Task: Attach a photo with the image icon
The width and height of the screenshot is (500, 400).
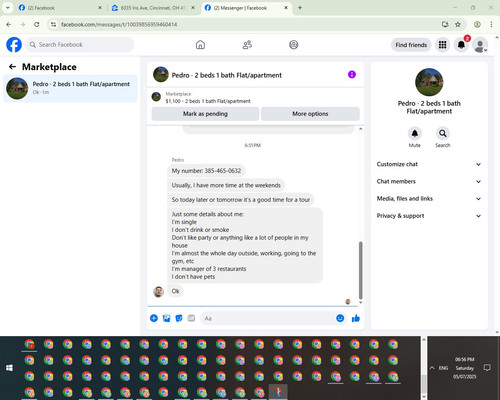Action: click(166, 318)
